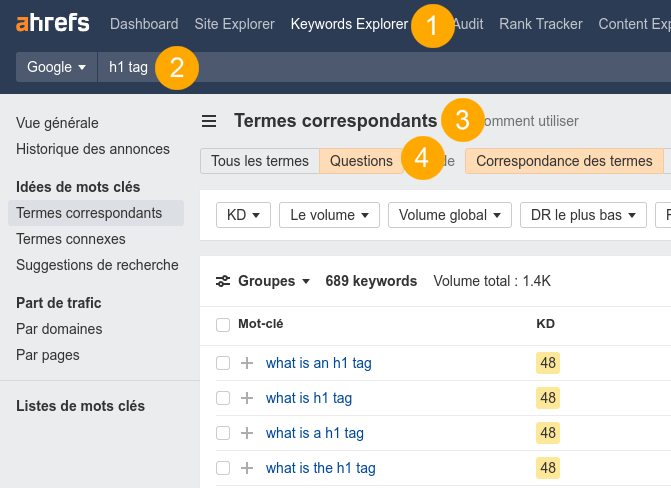
Task: Open keyword link 'what is an h1 tag'
Action: click(318, 363)
